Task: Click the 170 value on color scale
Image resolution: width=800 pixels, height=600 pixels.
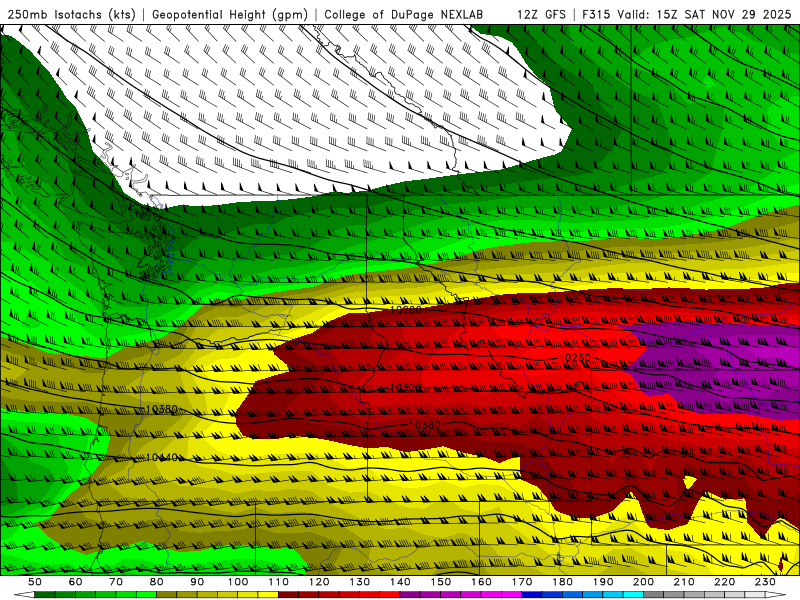Action: 522,582
